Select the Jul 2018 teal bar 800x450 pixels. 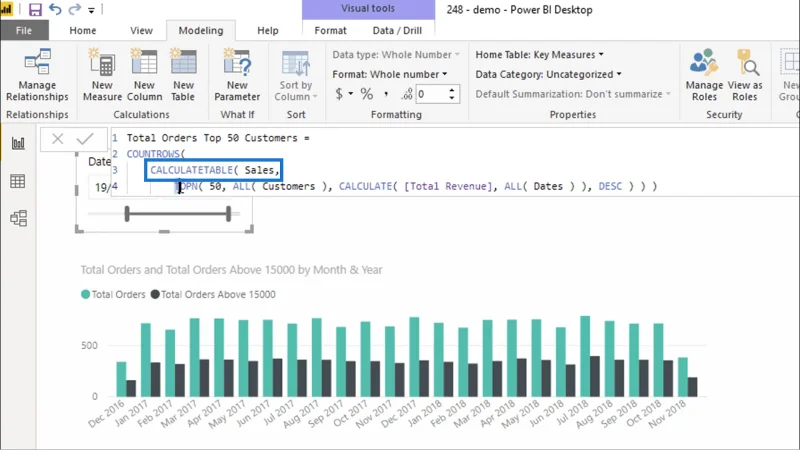(585, 356)
